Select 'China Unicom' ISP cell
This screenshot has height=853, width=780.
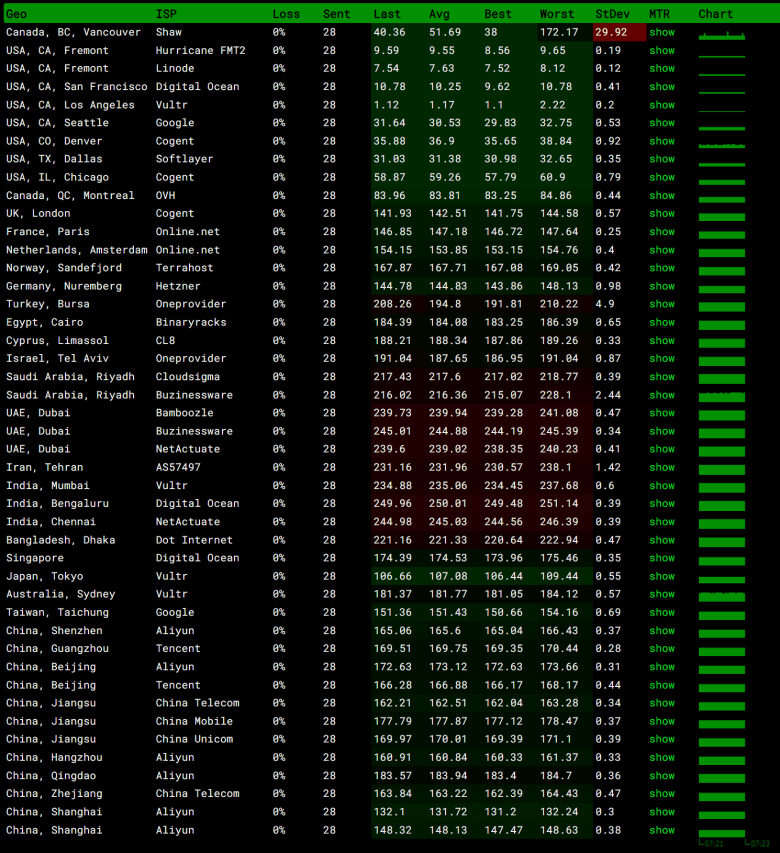[x=194, y=739]
